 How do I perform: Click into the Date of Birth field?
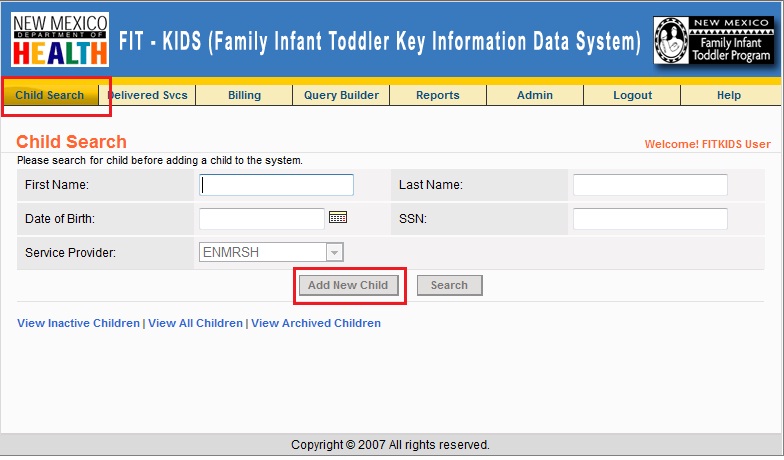point(262,219)
